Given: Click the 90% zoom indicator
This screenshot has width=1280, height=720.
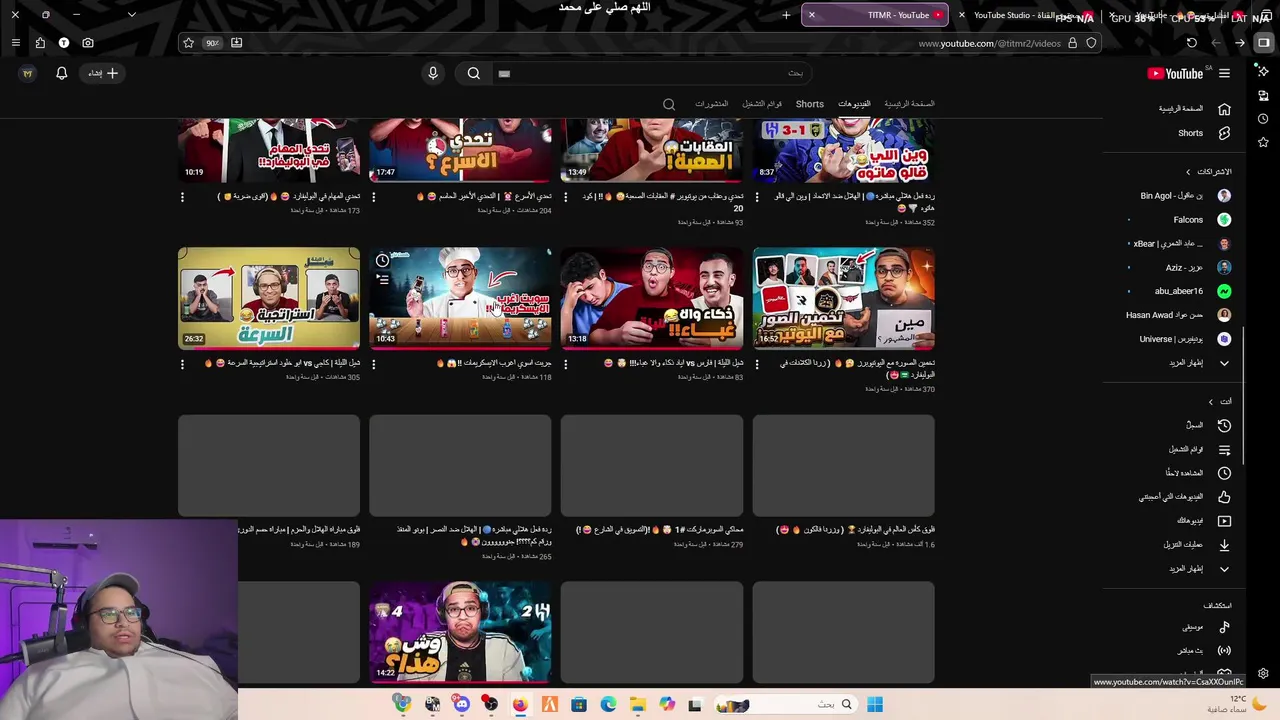Looking at the screenshot, I should coord(212,43).
